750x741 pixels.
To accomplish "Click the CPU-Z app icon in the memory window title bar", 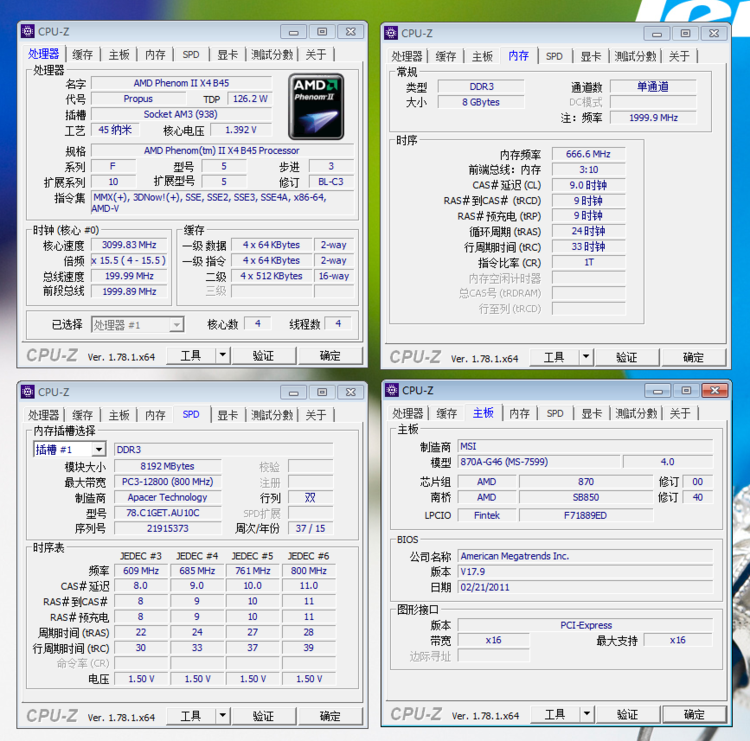I will tap(391, 33).
